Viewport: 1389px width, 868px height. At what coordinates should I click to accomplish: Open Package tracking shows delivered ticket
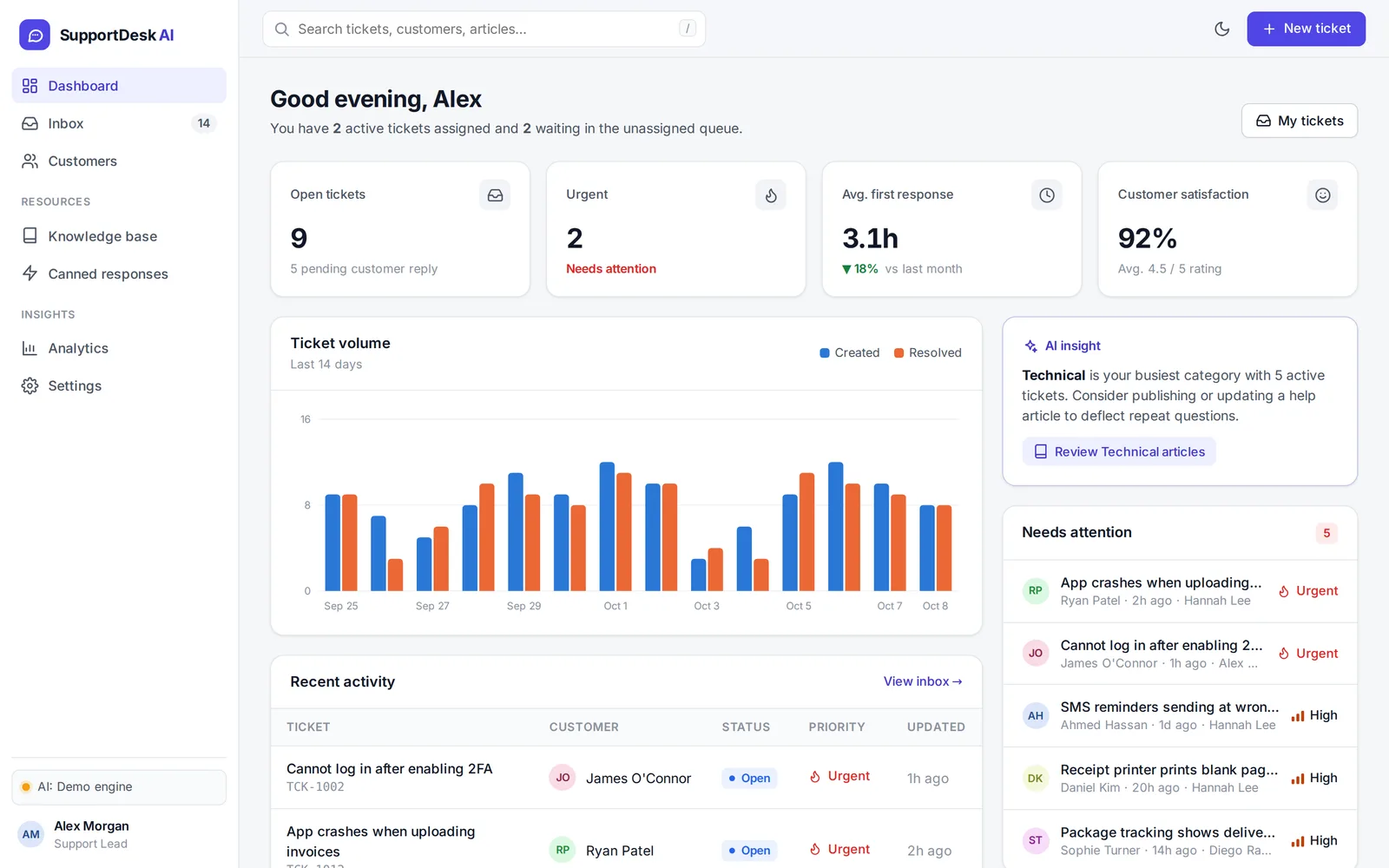1180,839
